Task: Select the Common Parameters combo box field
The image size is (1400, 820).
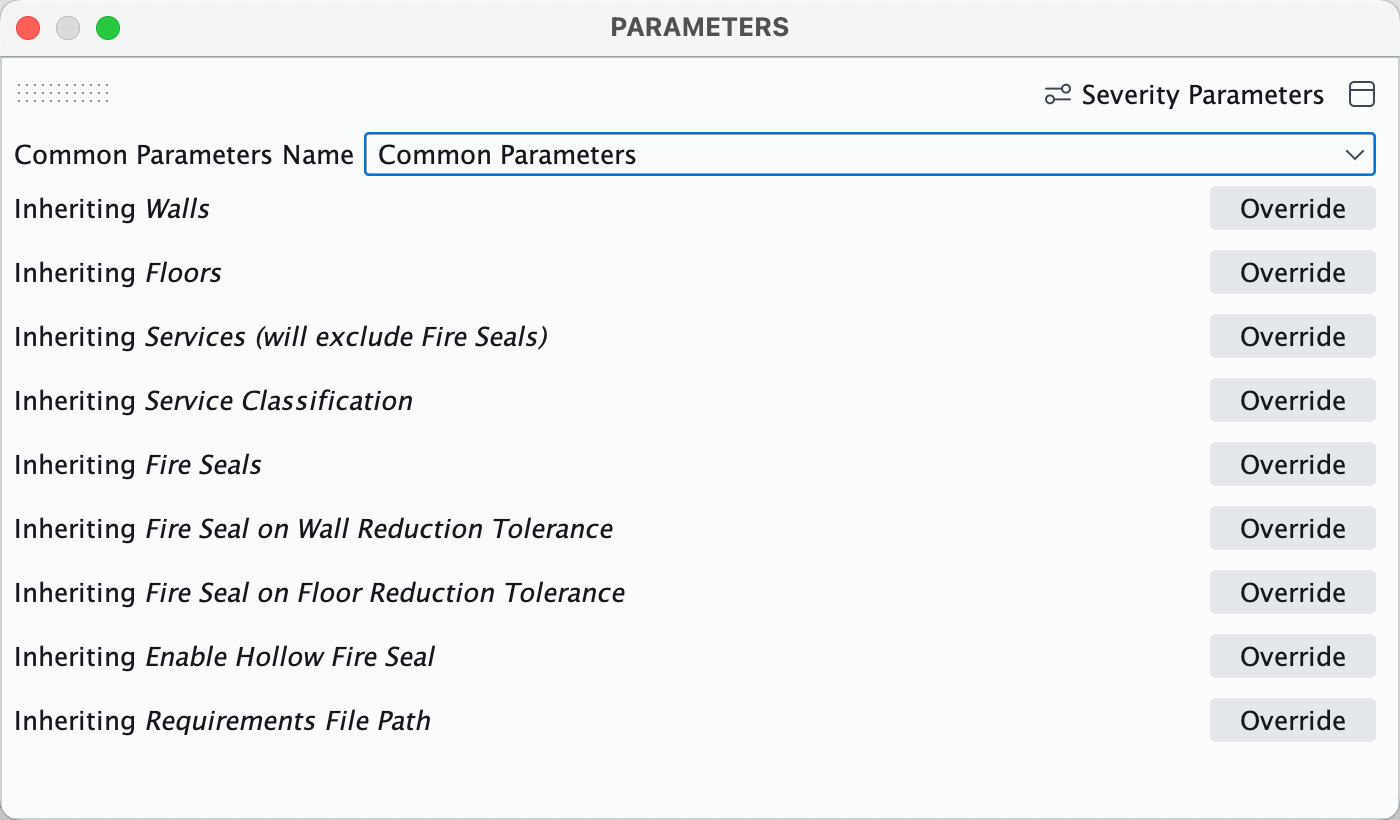Action: pyautogui.click(x=870, y=155)
